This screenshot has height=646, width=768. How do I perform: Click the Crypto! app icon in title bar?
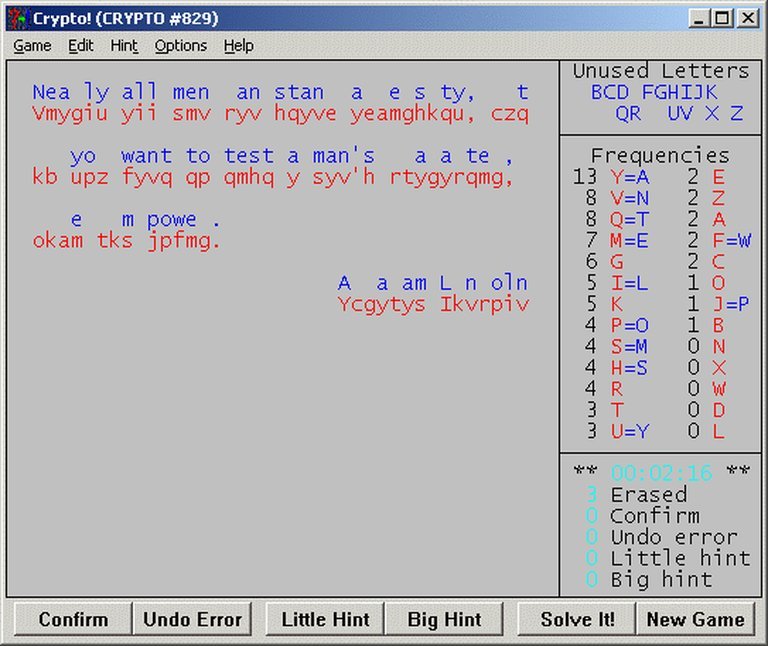[17, 18]
